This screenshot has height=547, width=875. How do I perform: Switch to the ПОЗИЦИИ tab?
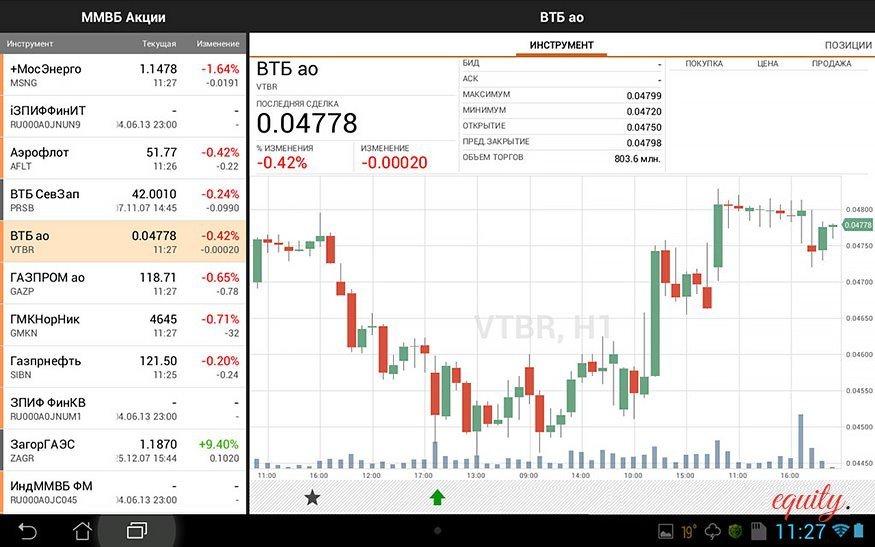(x=848, y=45)
